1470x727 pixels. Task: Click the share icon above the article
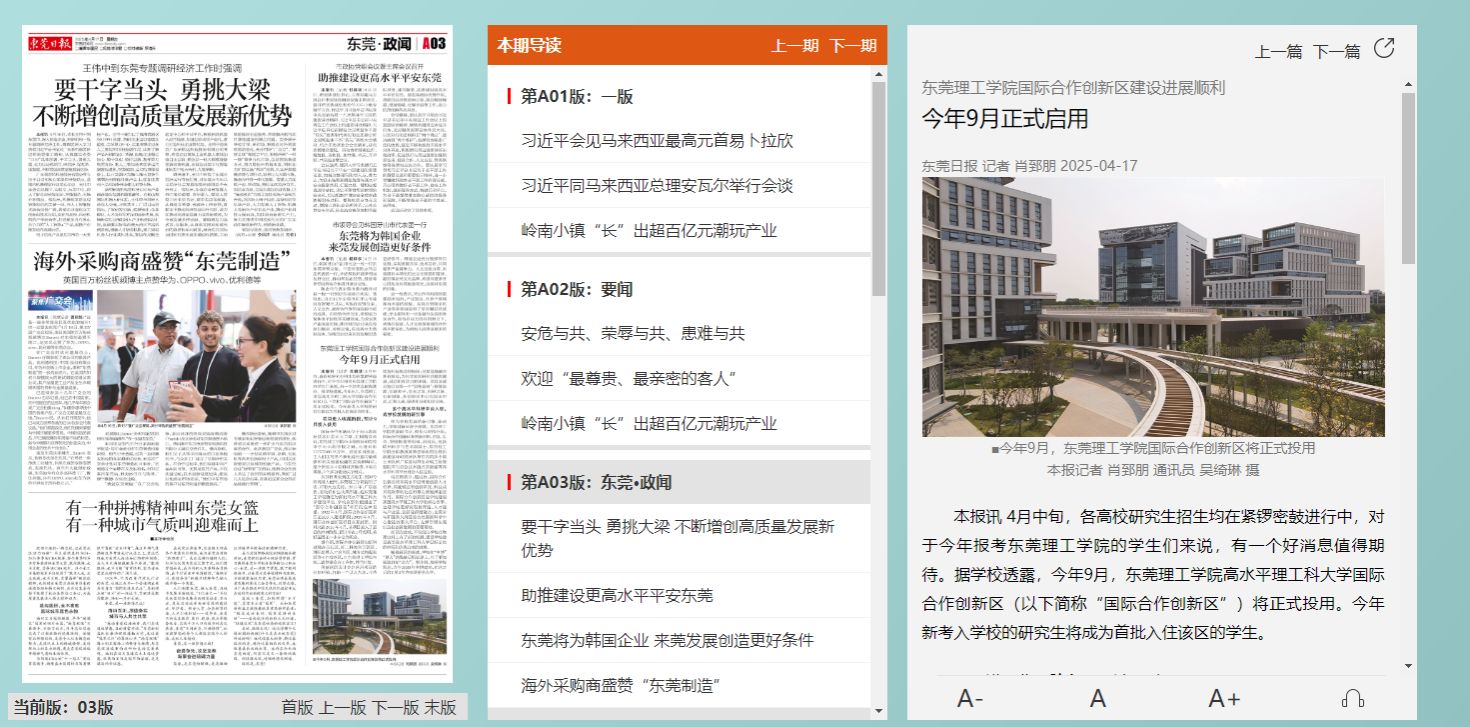1384,49
